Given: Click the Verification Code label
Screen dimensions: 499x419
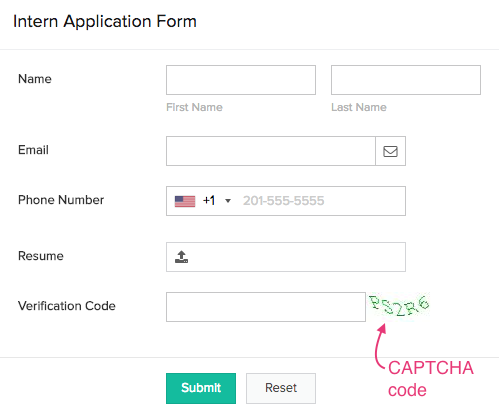Looking at the screenshot, I should click(x=67, y=306).
